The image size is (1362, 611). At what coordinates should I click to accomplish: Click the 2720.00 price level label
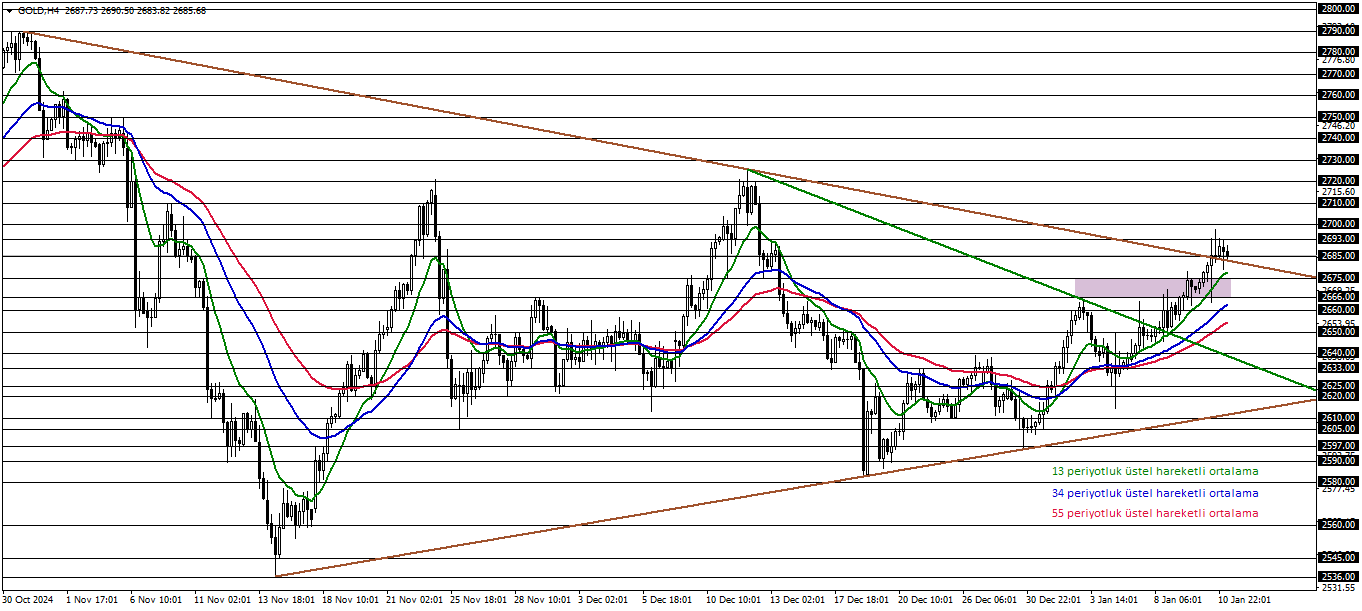point(1337,181)
